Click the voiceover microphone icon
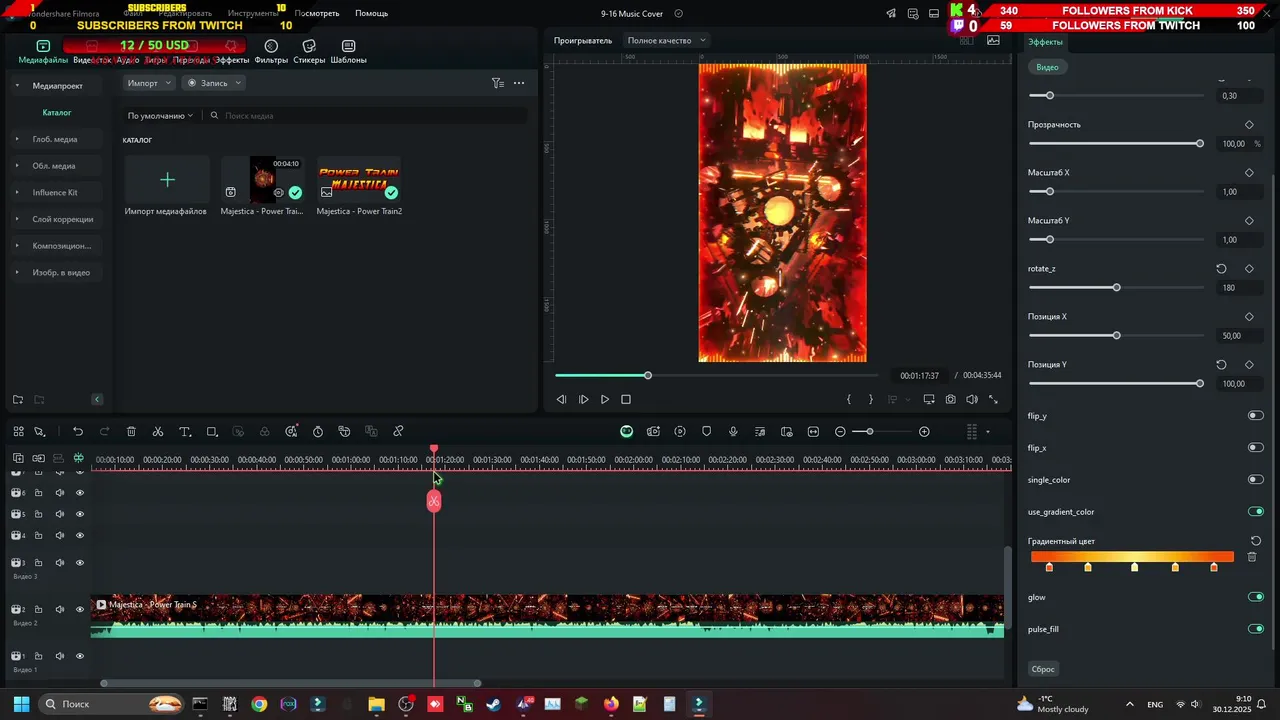1280x720 pixels. [733, 432]
